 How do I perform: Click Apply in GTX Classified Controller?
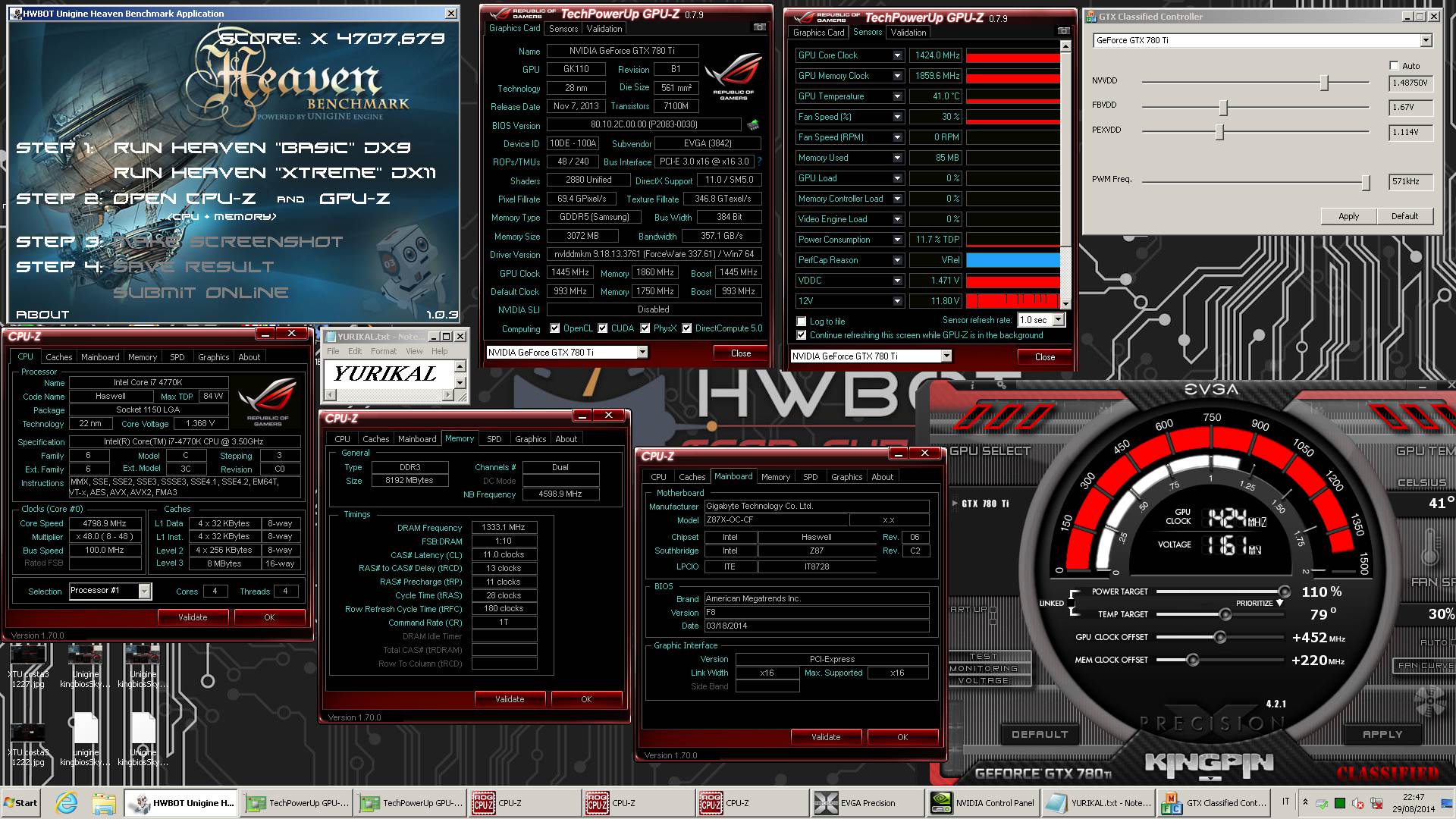[x=1348, y=216]
